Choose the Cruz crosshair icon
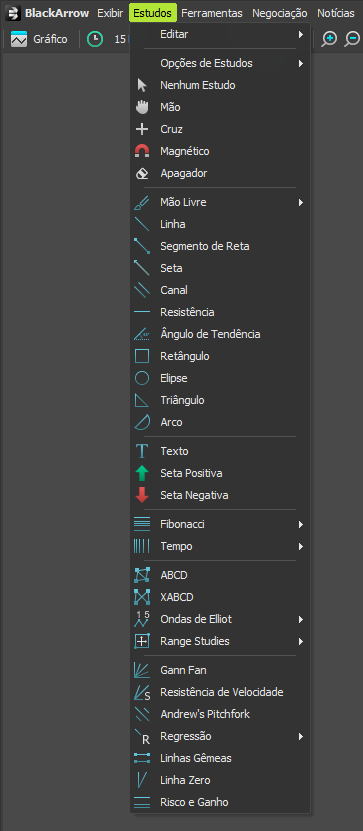 [141, 129]
